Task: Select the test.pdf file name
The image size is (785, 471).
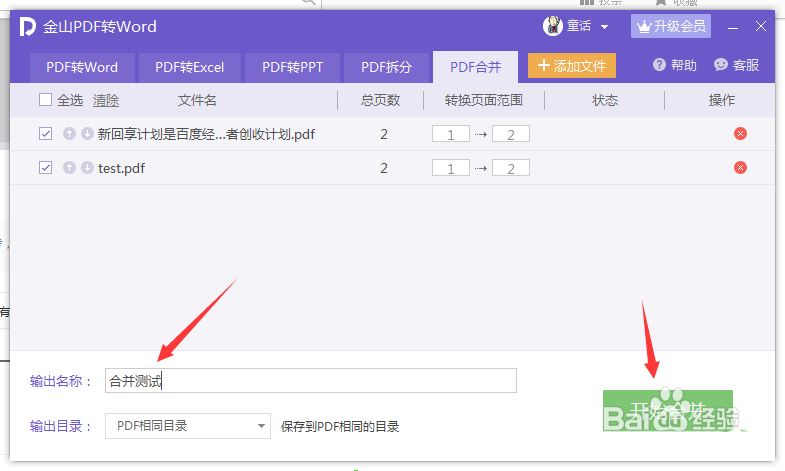Action: tap(122, 168)
